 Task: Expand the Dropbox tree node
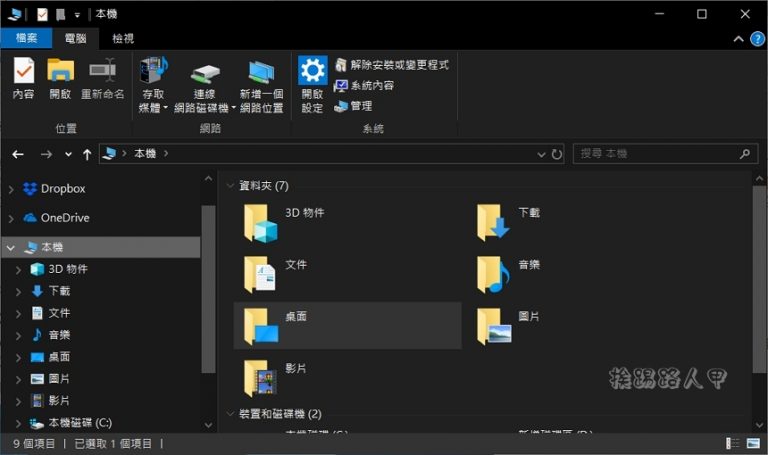(x=10, y=189)
